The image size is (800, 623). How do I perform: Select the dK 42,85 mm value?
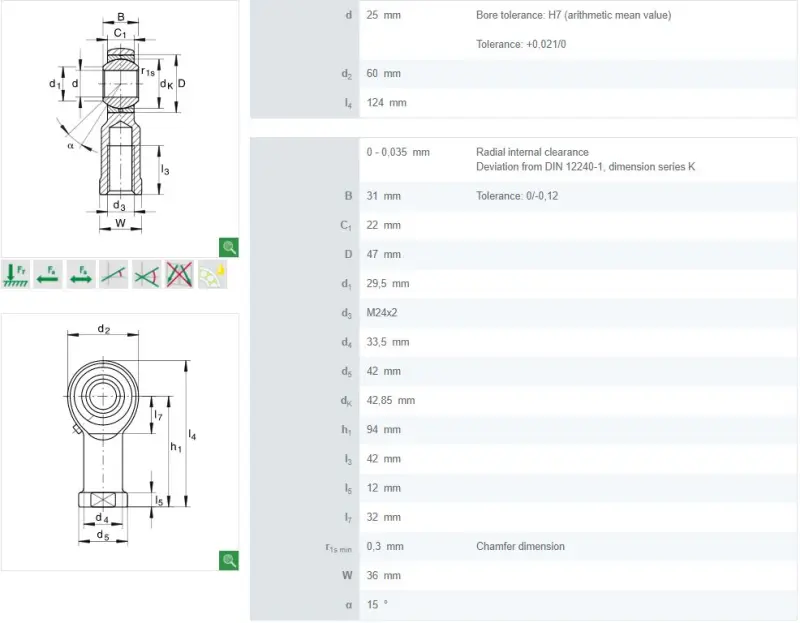point(390,401)
